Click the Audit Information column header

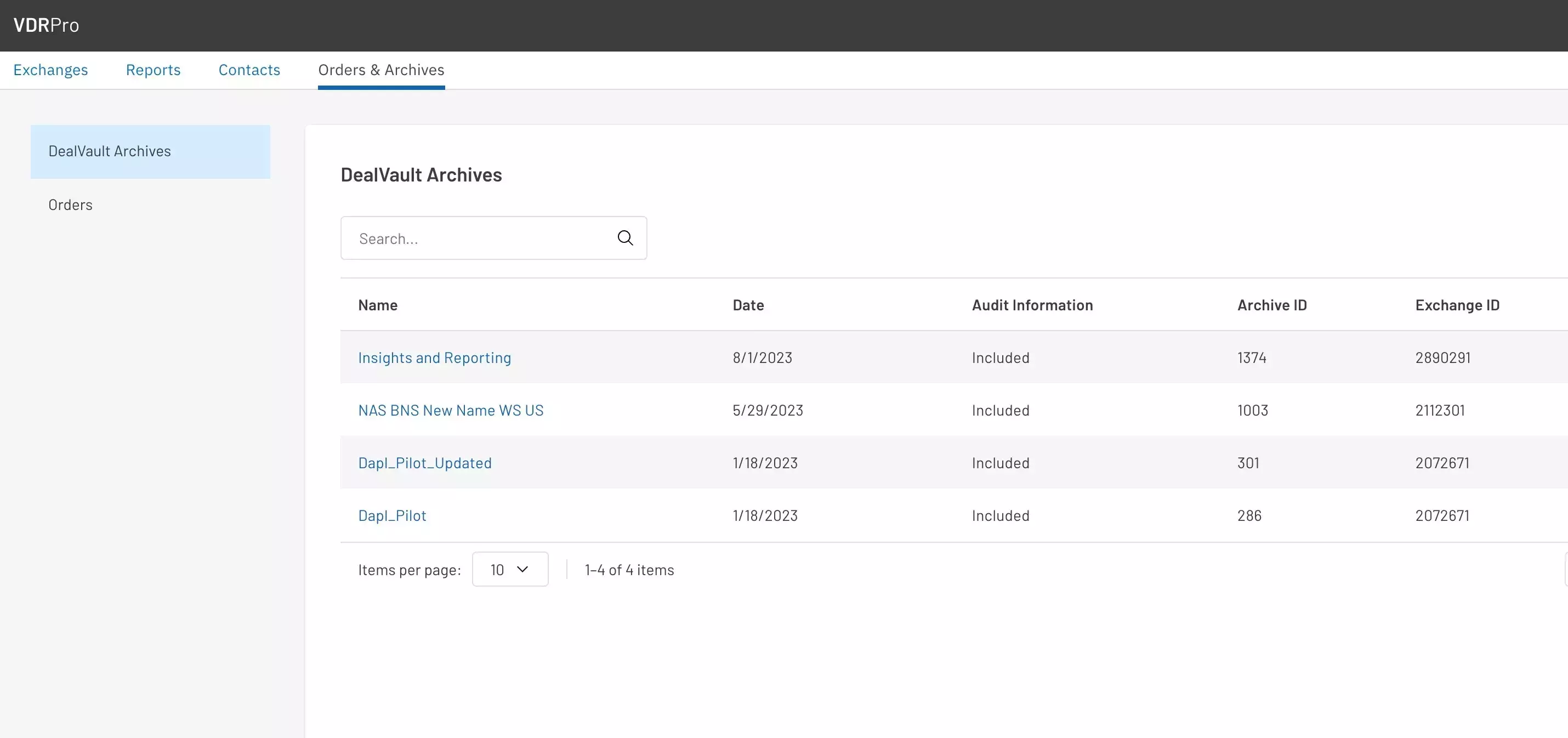(1032, 305)
